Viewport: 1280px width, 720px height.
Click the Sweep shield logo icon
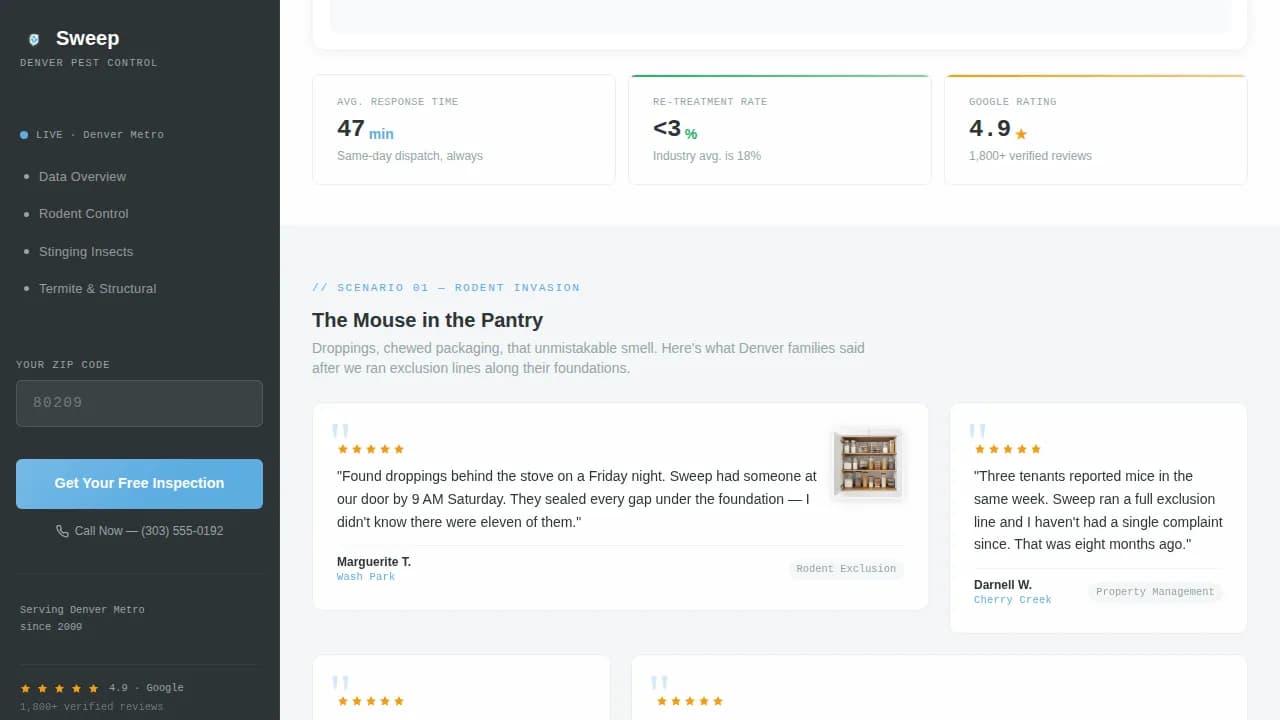pos(33,39)
